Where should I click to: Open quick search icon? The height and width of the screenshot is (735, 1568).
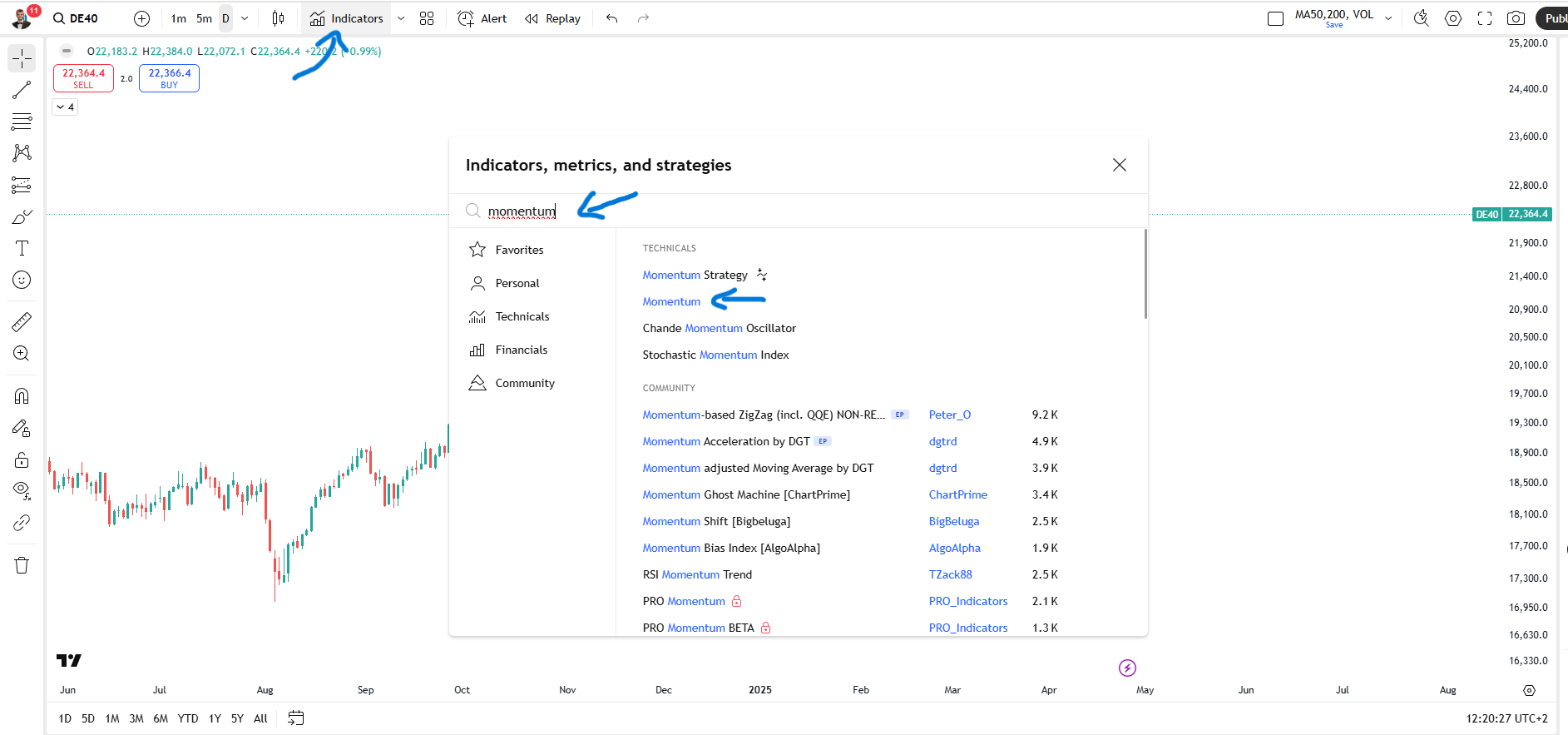1422,18
